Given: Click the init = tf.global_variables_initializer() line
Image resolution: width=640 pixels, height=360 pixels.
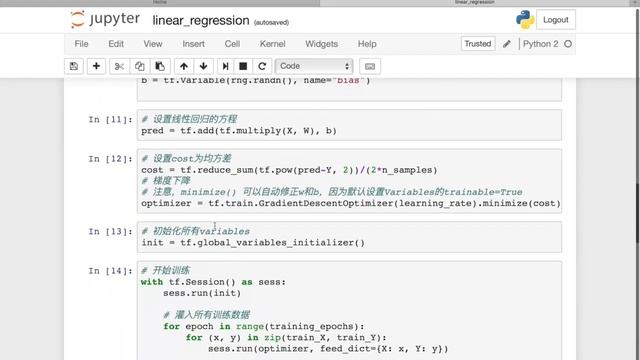Looking at the screenshot, I should pos(253,242).
